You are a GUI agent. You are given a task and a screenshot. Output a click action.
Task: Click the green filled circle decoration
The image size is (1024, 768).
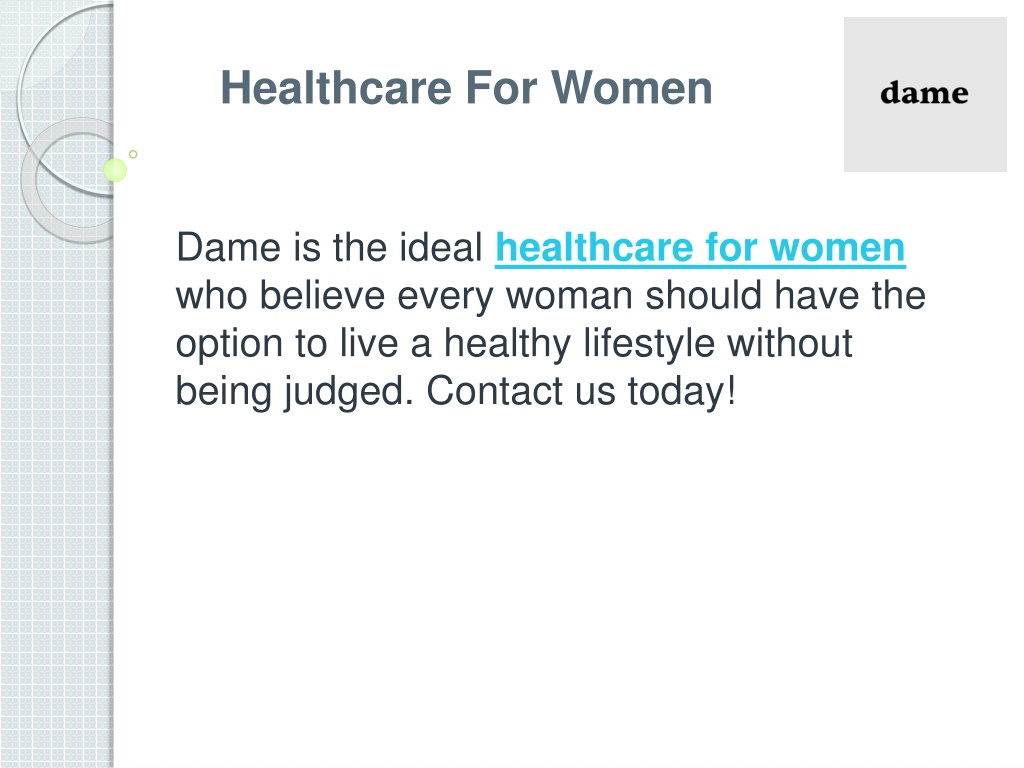115,170
